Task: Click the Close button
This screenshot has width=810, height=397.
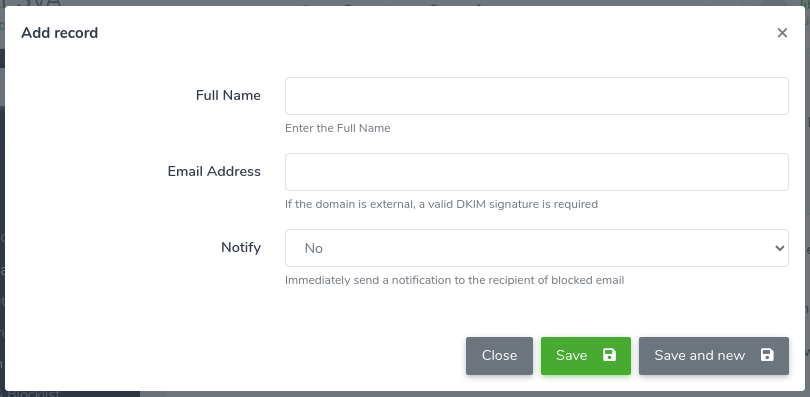Action: click(499, 356)
